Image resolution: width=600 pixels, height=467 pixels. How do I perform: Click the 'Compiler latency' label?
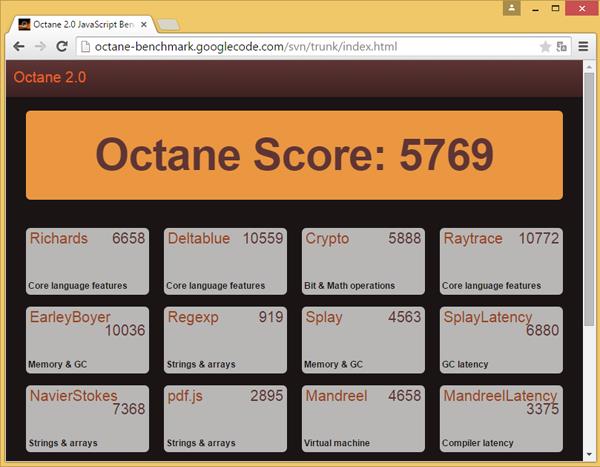[x=478, y=443]
